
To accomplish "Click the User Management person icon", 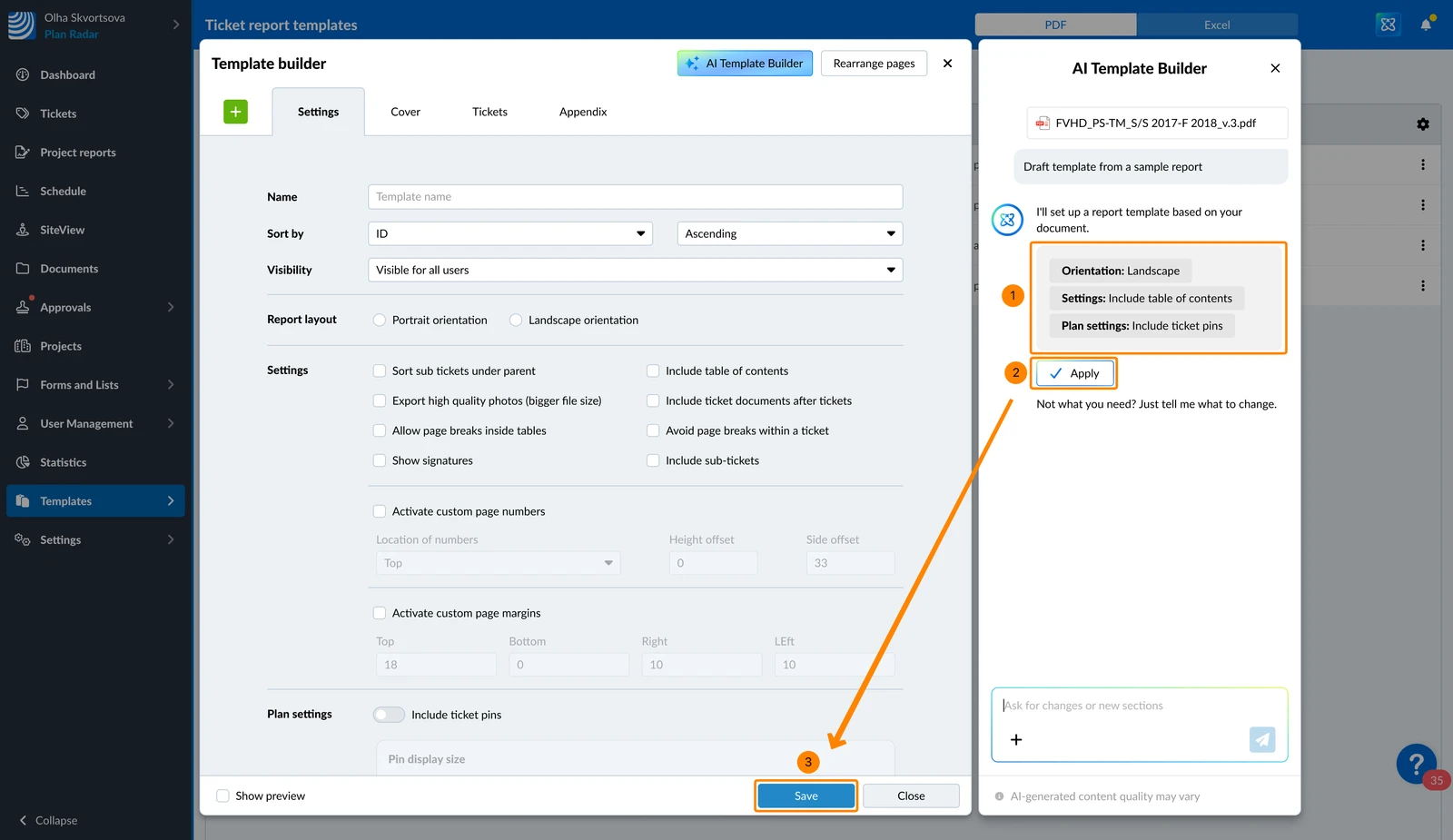I will (23, 423).
